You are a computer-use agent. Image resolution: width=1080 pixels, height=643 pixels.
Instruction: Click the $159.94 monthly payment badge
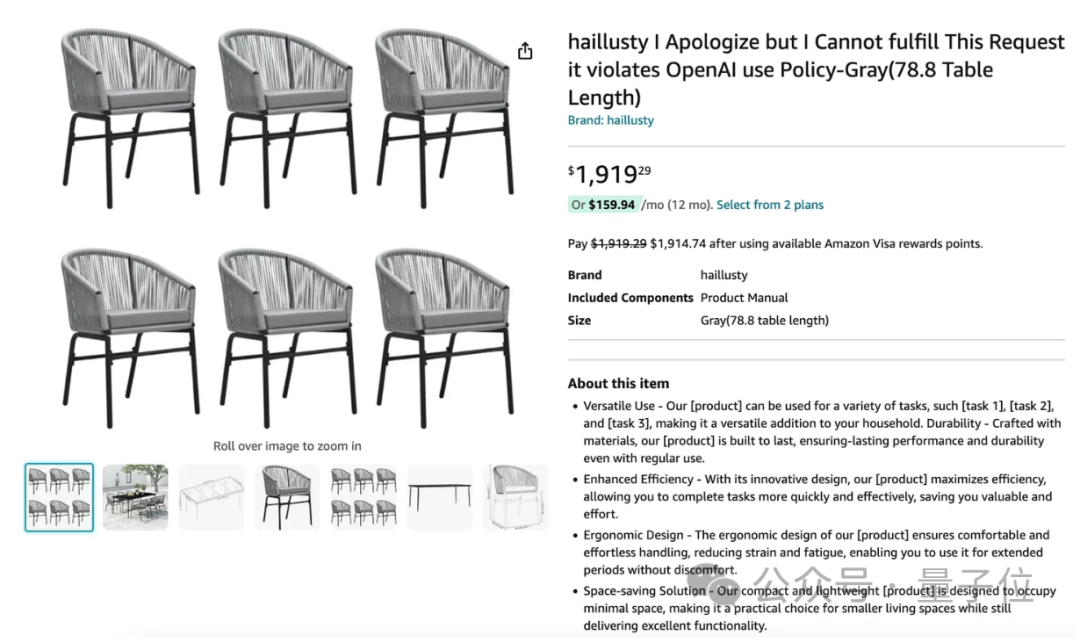coord(603,205)
